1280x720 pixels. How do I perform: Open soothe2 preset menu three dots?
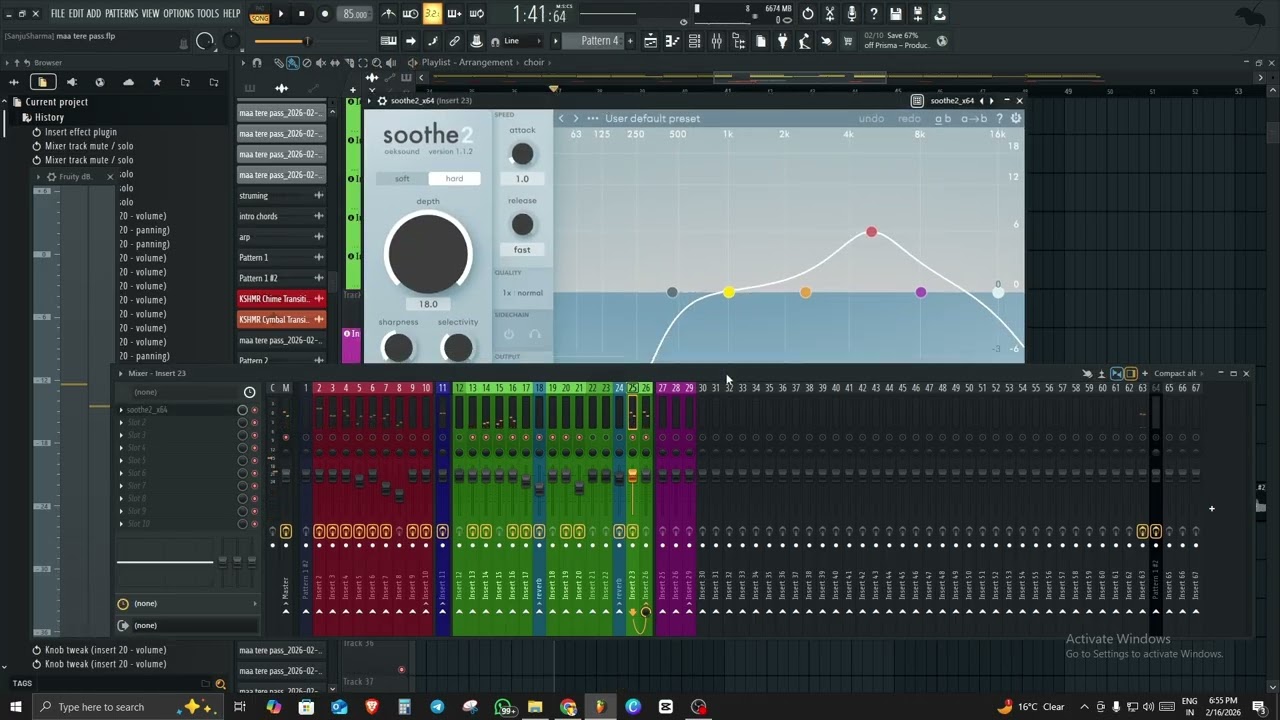pos(593,118)
